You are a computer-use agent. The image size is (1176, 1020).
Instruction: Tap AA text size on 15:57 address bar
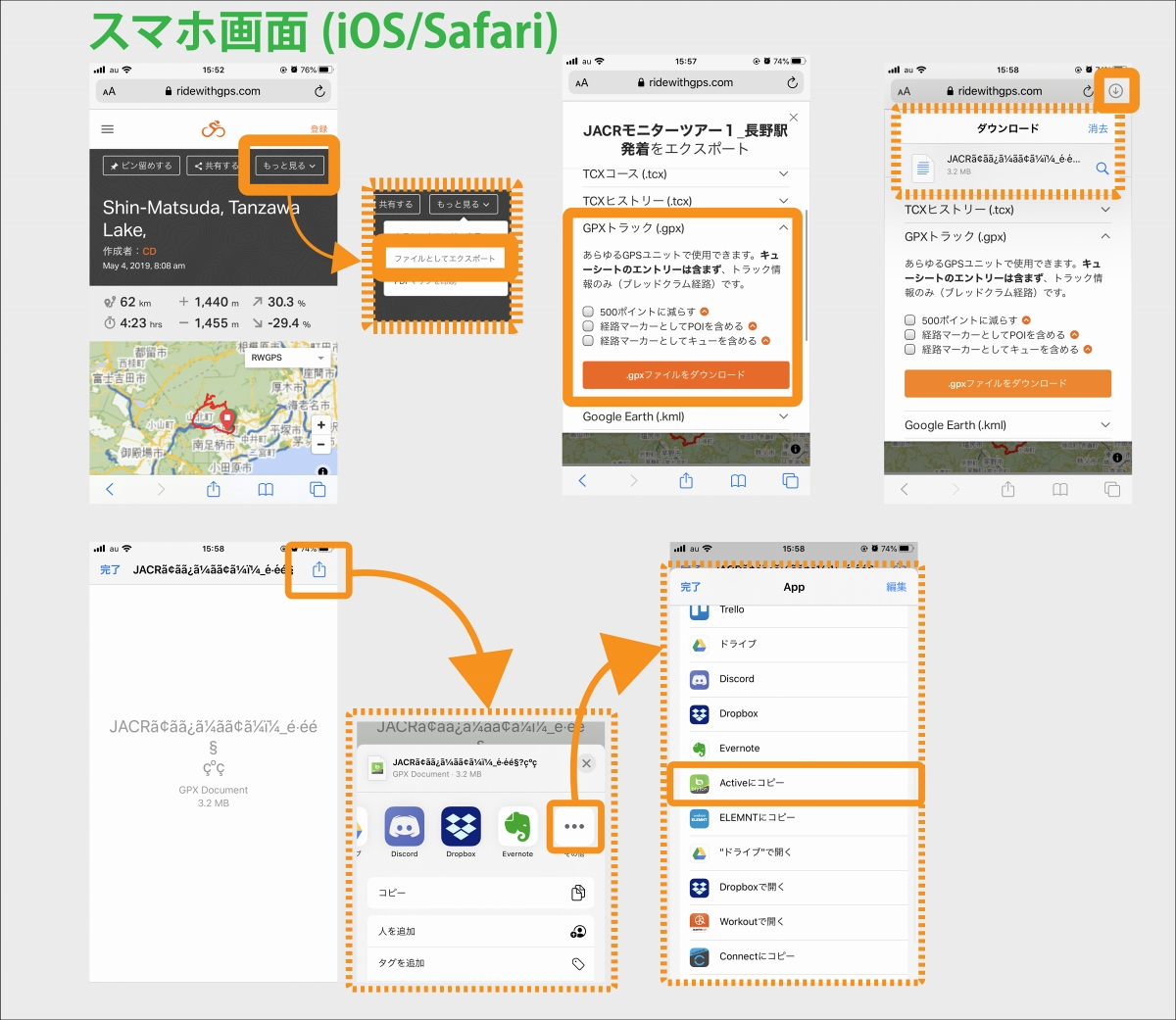(x=581, y=83)
